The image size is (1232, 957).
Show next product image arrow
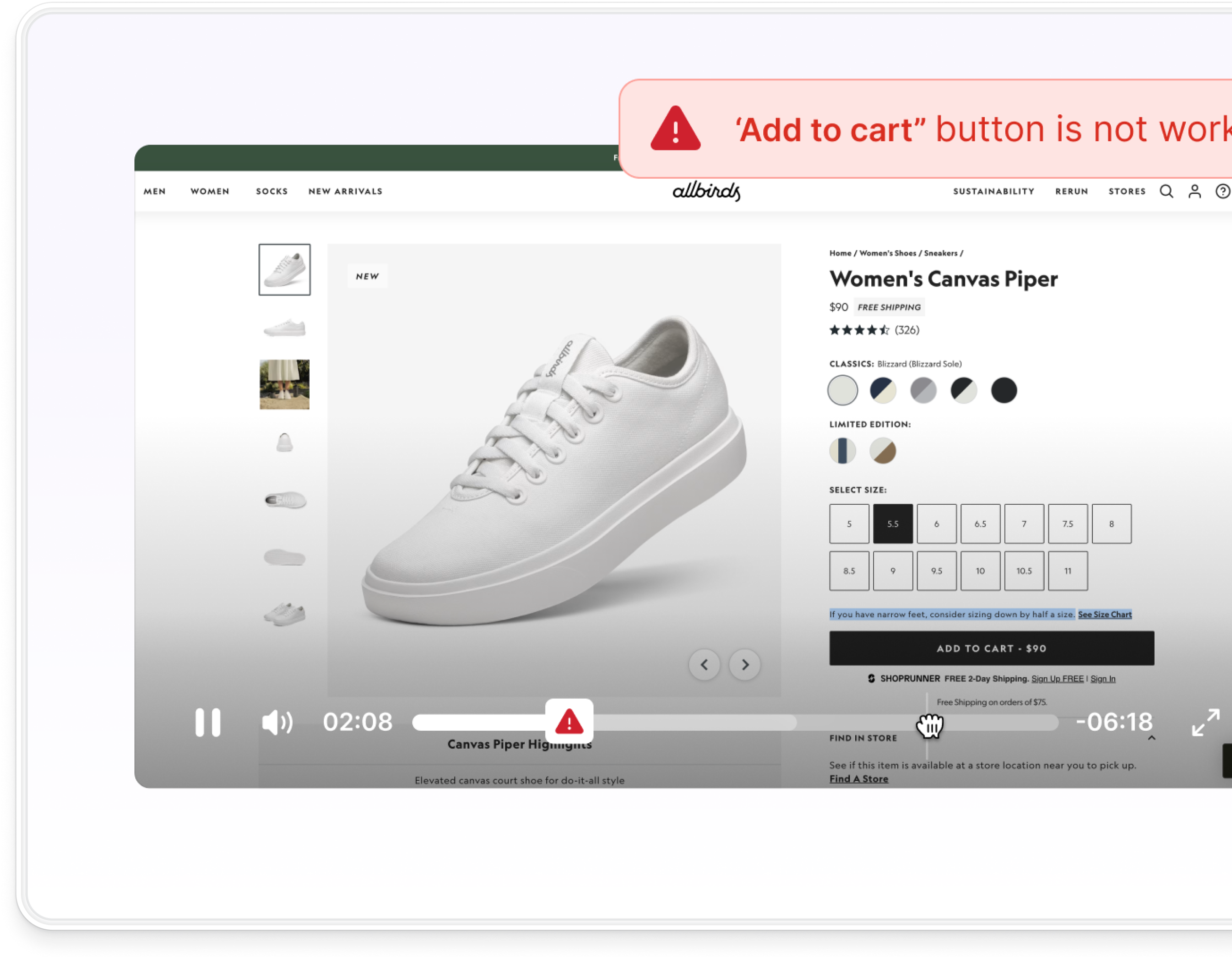(x=745, y=665)
